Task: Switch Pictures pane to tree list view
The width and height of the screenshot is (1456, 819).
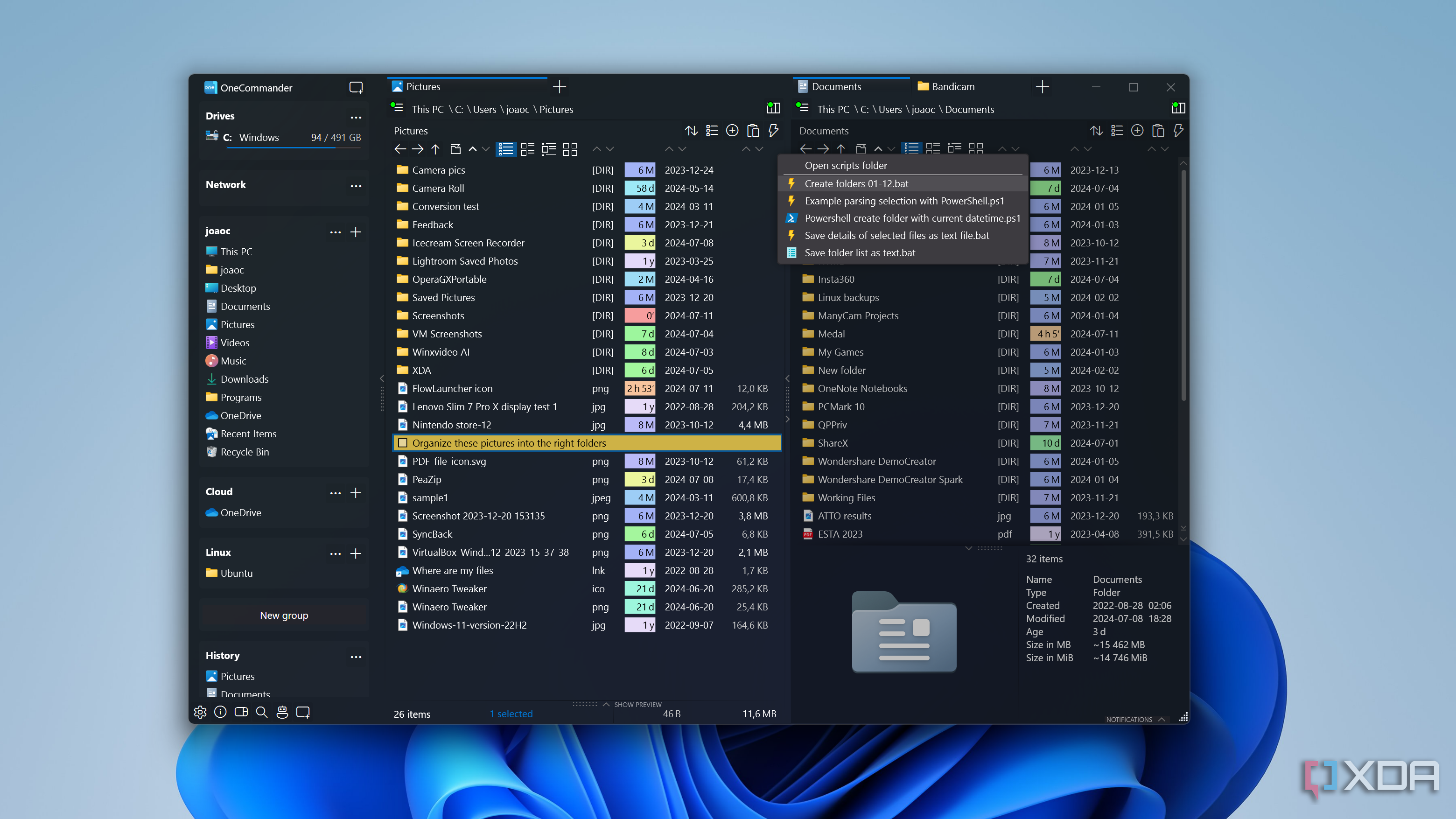Action: 549,149
